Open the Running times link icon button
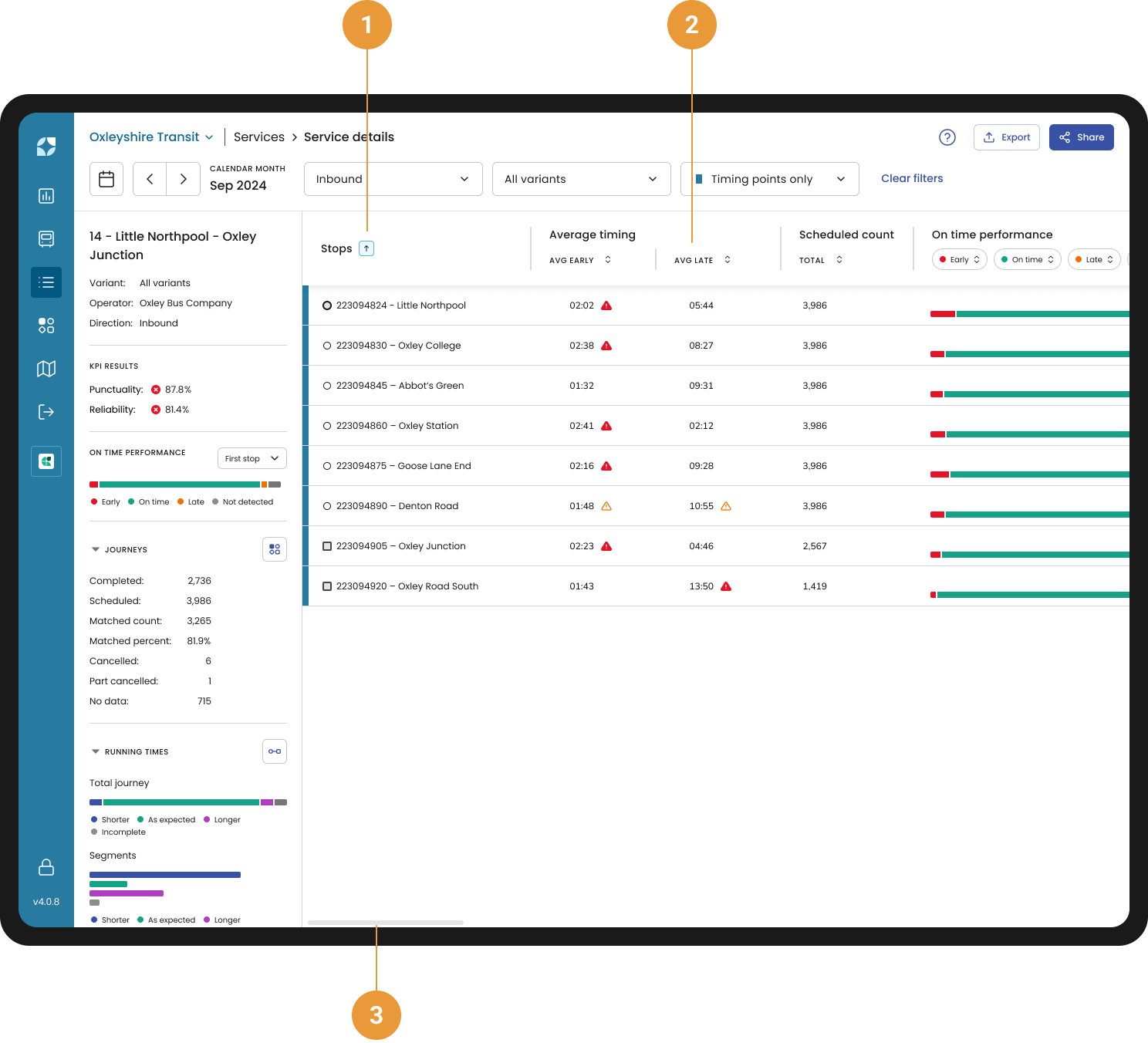1148x1043 pixels. pos(275,751)
